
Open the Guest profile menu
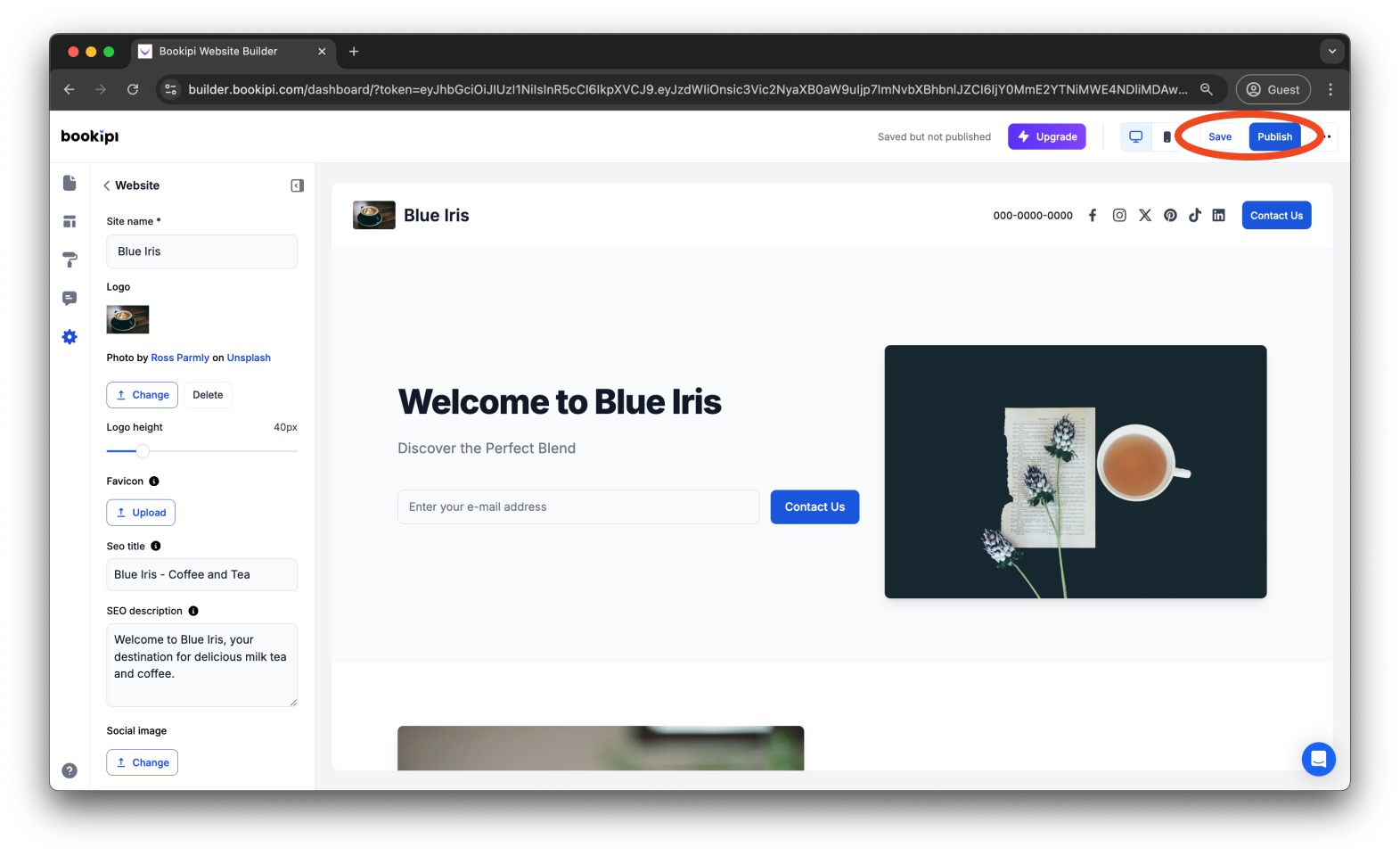coord(1273,89)
